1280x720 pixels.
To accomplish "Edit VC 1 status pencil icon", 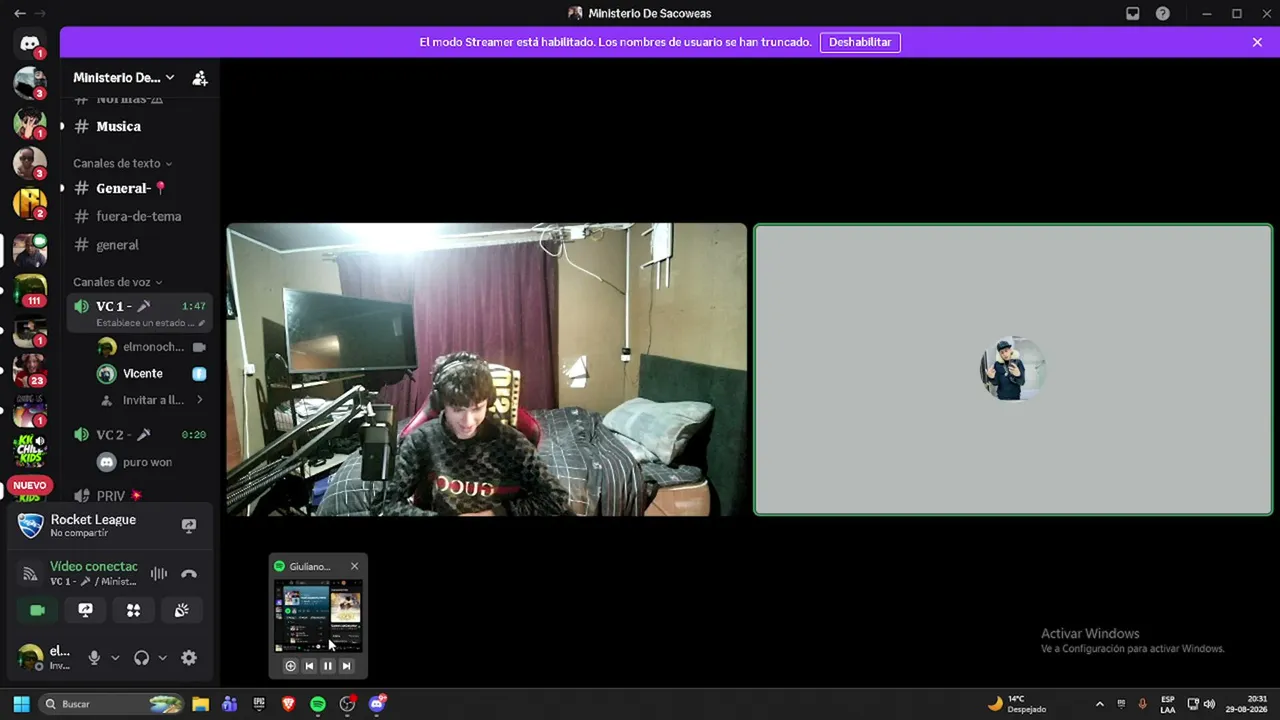I will 201,323.
